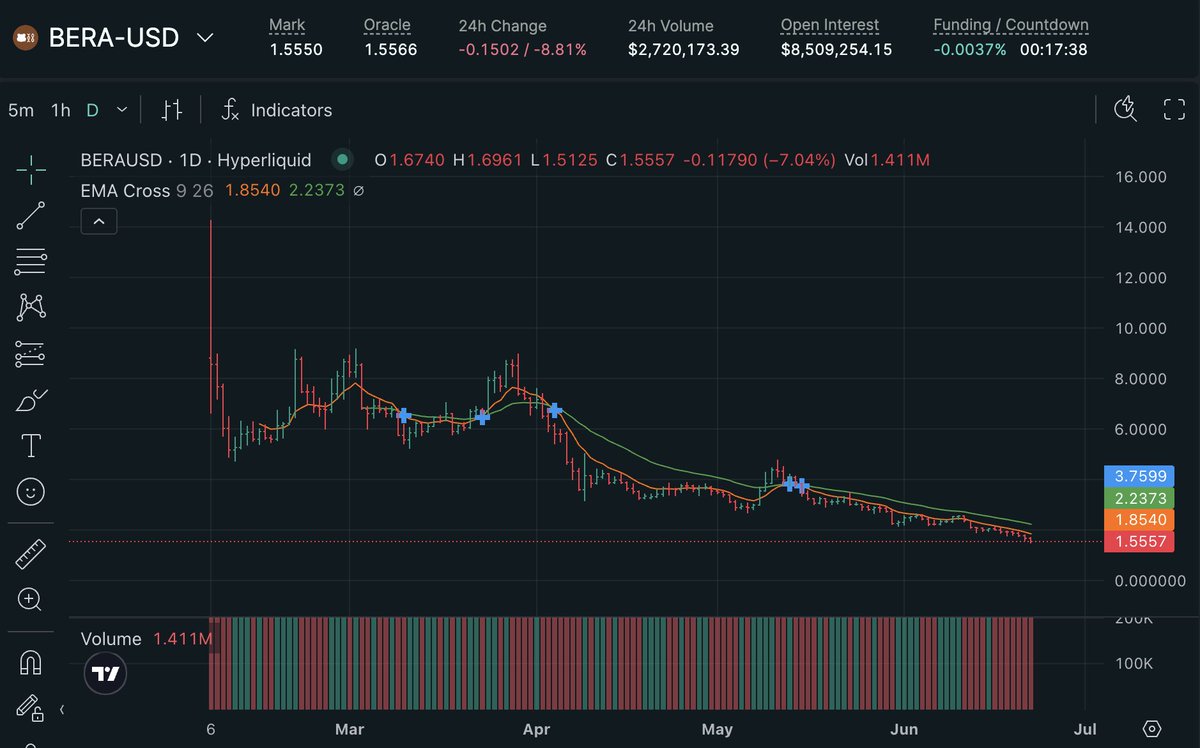The width and height of the screenshot is (1200, 748).
Task: Click the Open Interest label
Action: [x=830, y=25]
